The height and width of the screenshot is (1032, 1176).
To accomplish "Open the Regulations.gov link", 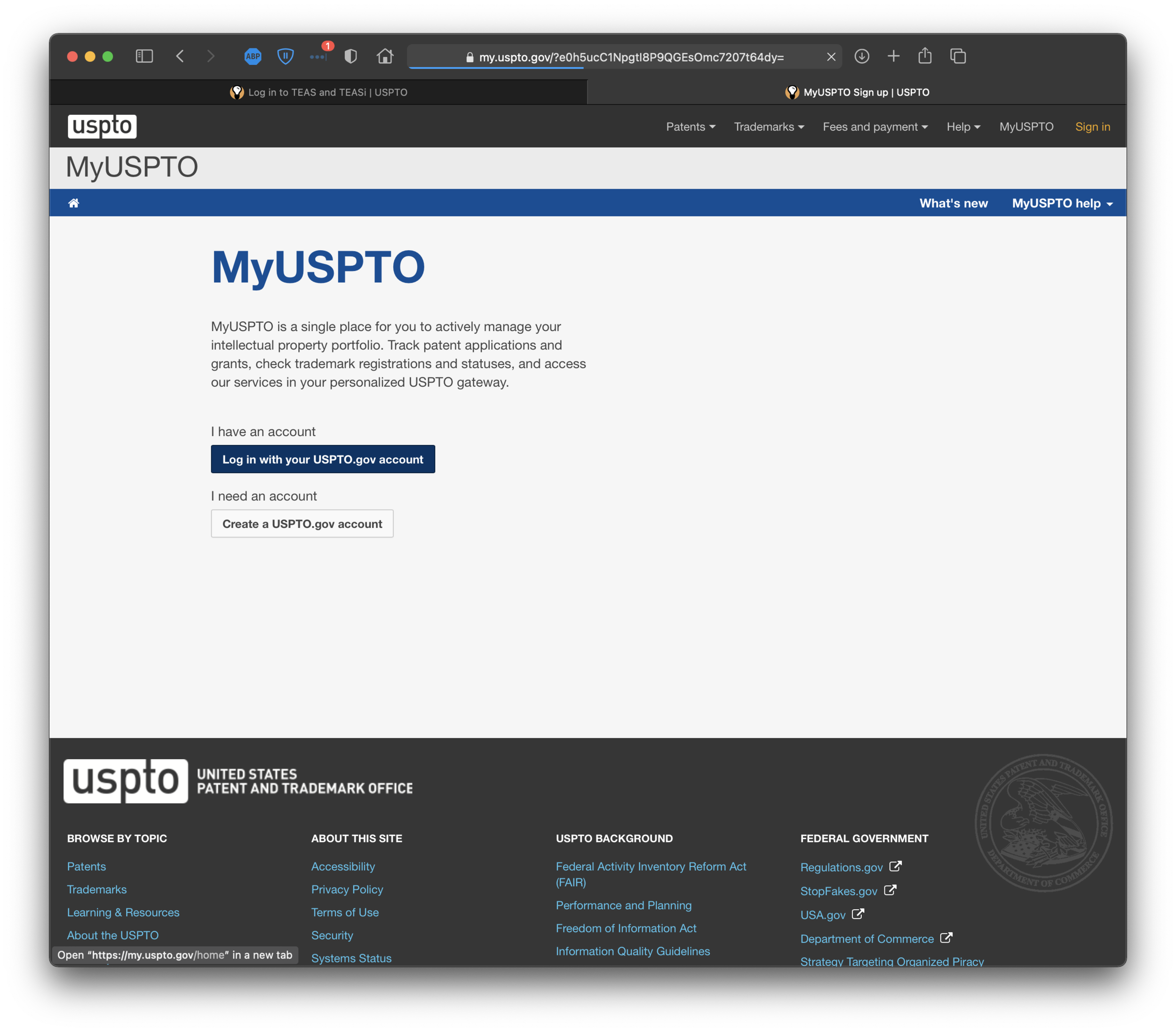I will coord(841,867).
